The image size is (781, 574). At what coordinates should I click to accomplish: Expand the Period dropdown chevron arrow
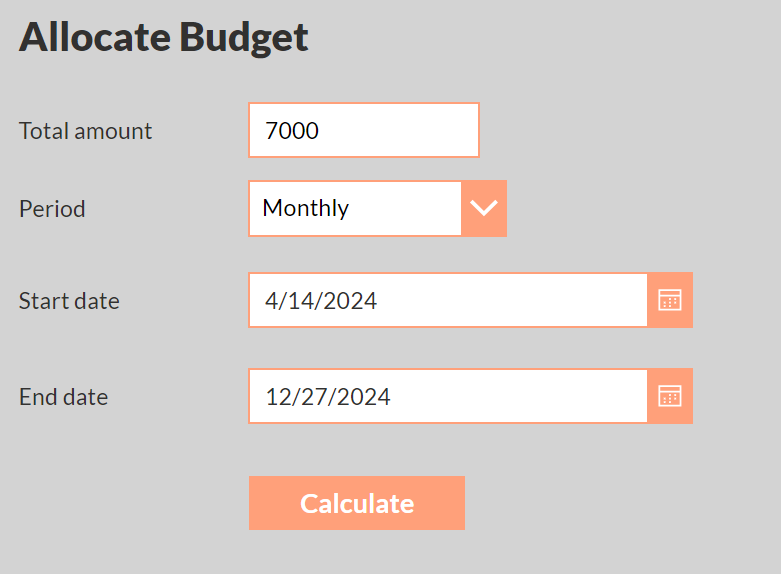pos(484,208)
